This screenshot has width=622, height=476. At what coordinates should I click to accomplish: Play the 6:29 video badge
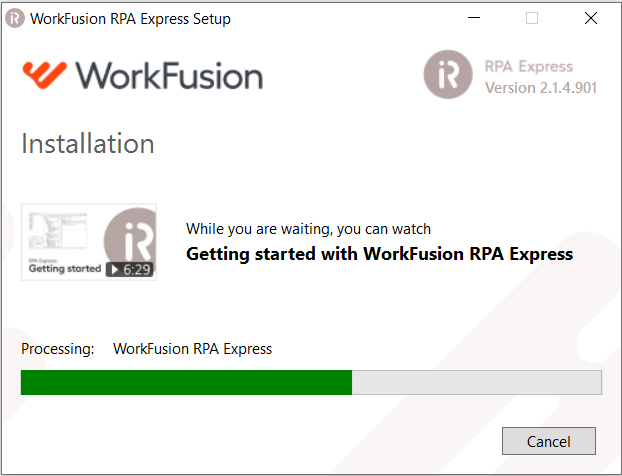(130, 270)
